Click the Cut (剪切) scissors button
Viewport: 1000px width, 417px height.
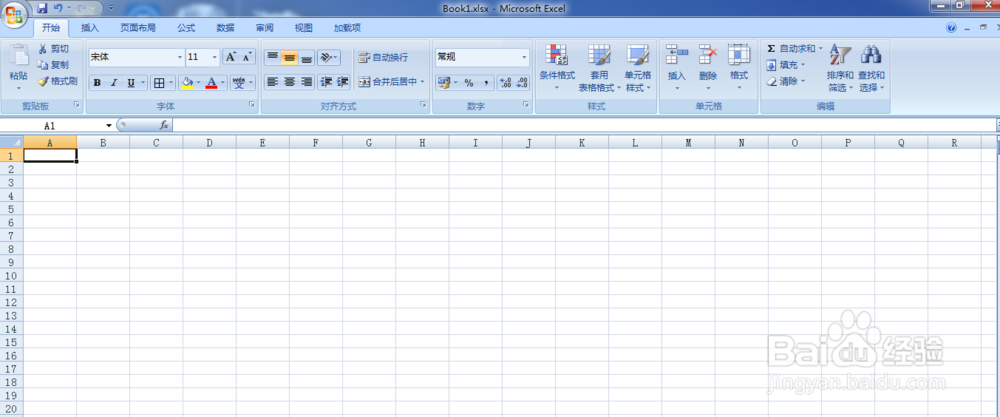pos(53,48)
